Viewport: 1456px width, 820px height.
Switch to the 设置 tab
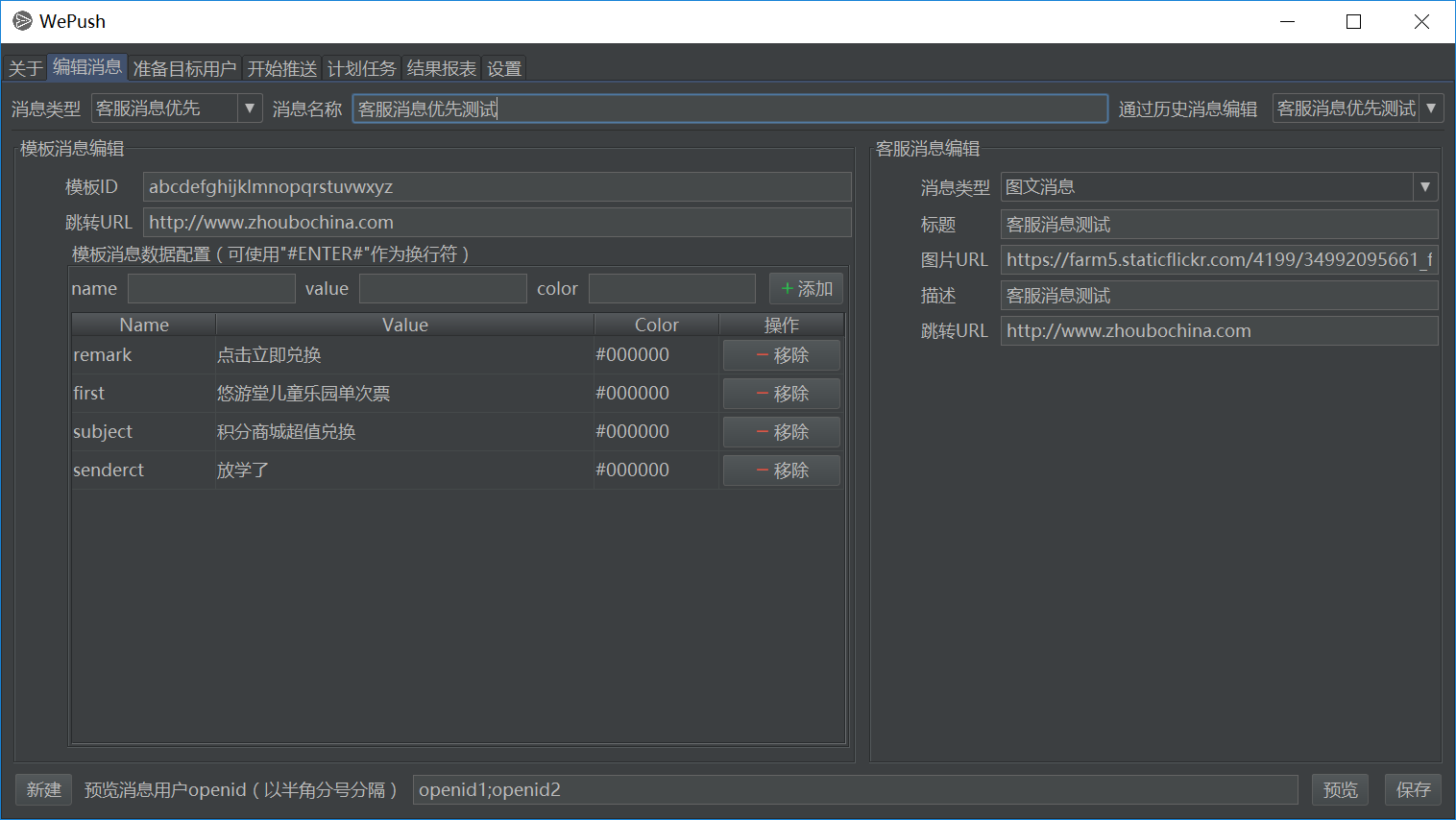coord(504,67)
